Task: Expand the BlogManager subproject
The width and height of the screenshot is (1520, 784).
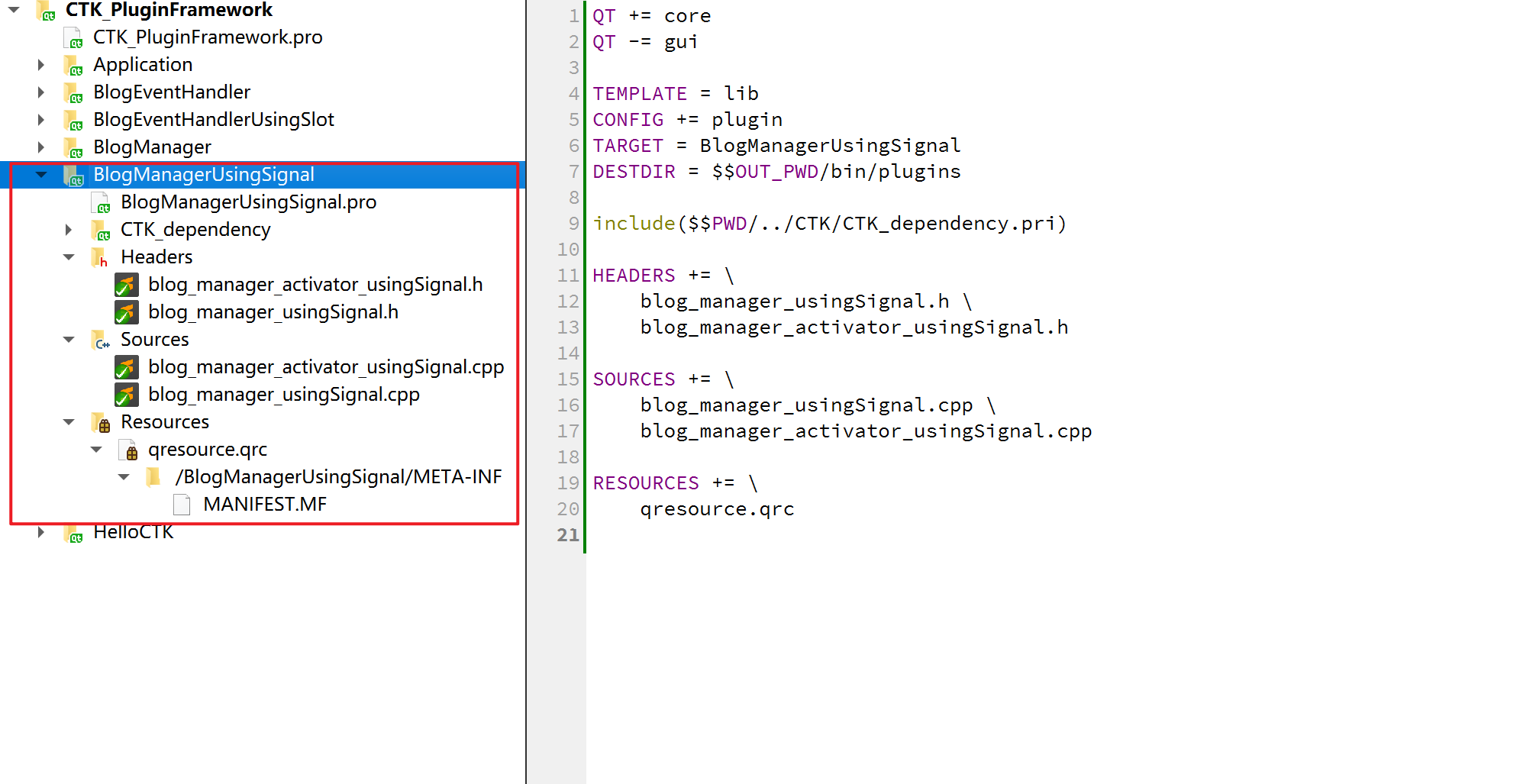Action: [41, 147]
